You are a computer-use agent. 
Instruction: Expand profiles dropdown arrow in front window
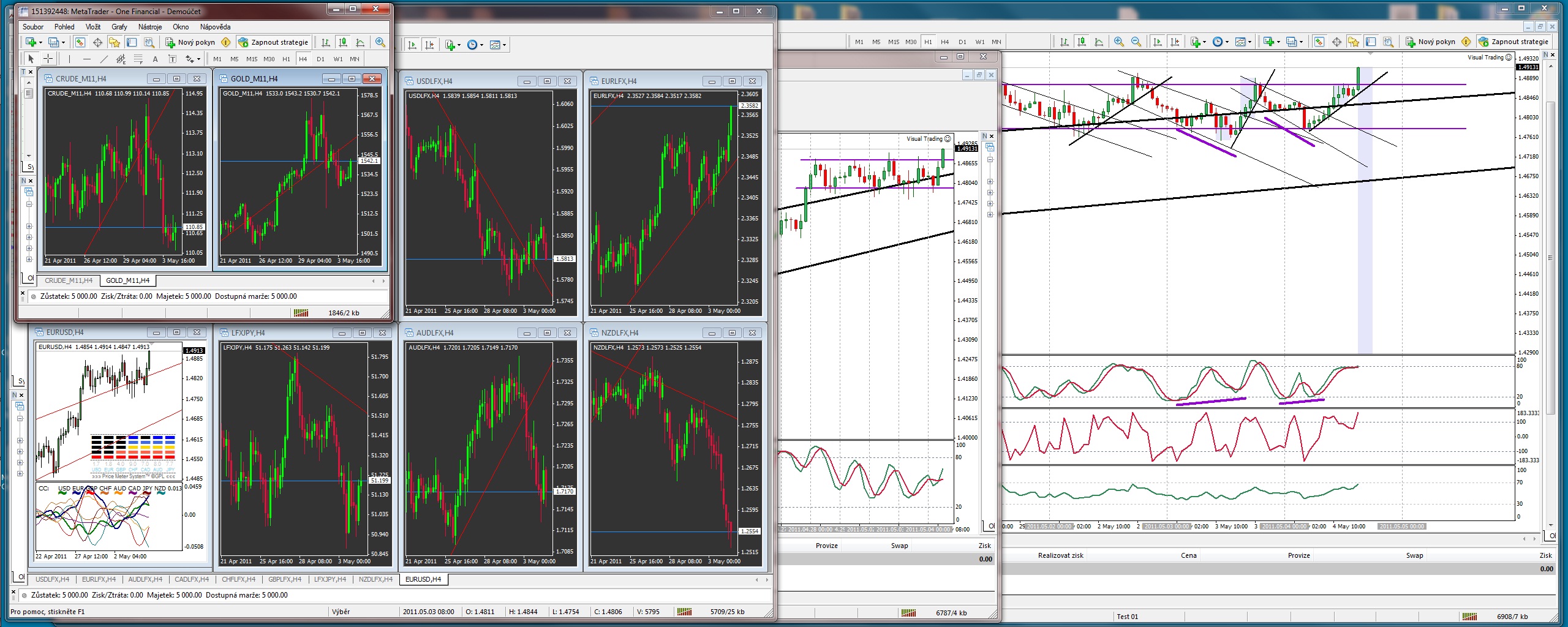[x=64, y=43]
